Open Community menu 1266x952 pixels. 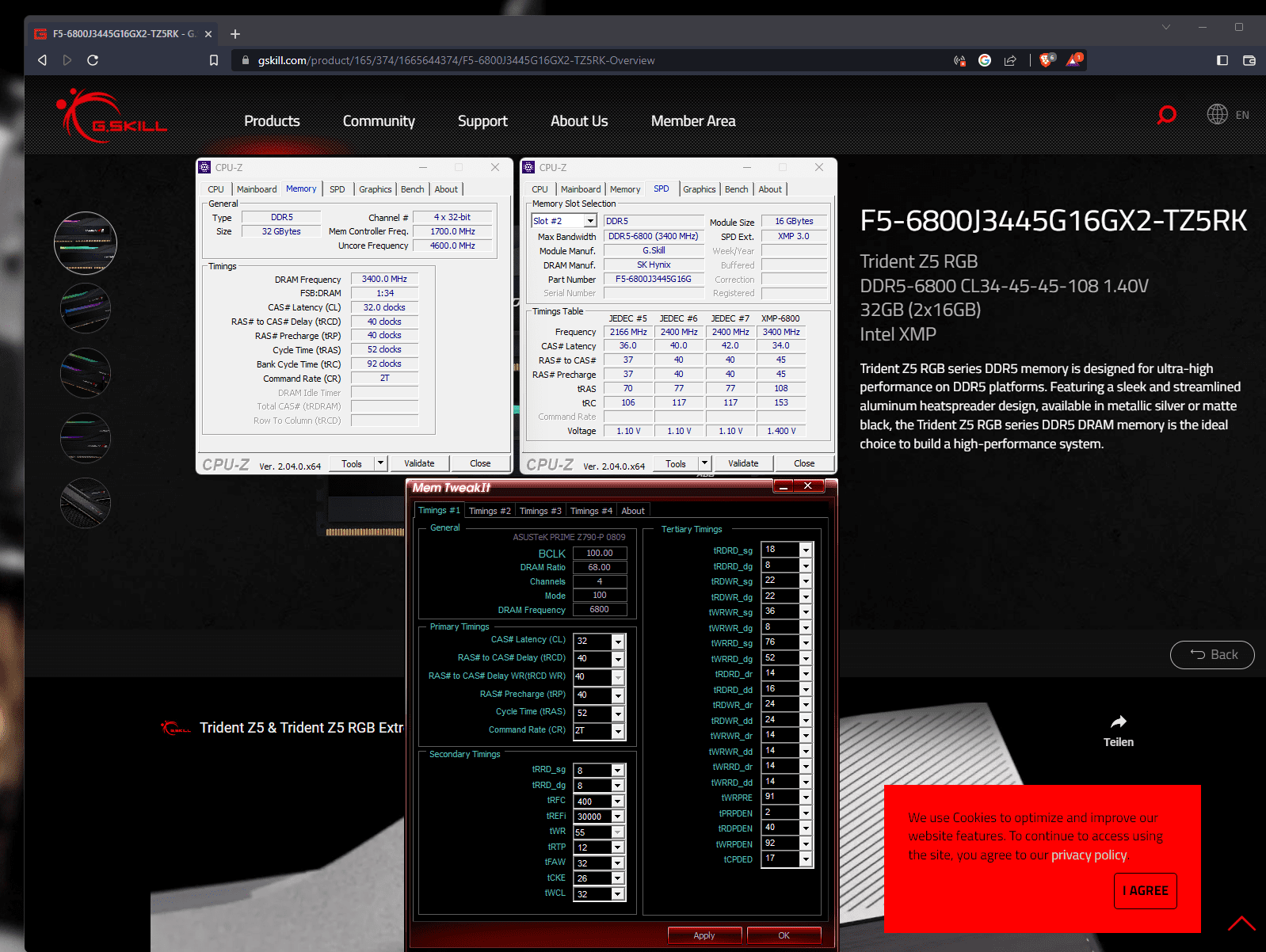[379, 121]
